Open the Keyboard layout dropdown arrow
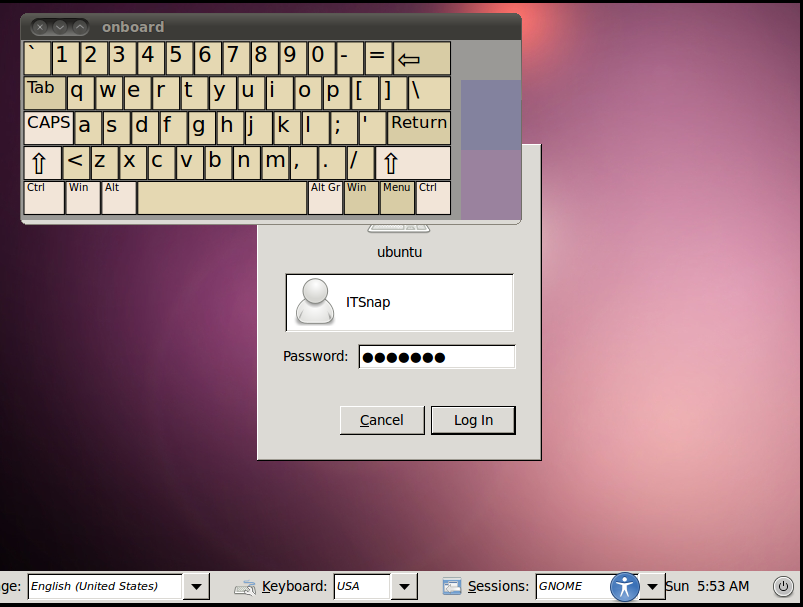 [404, 587]
